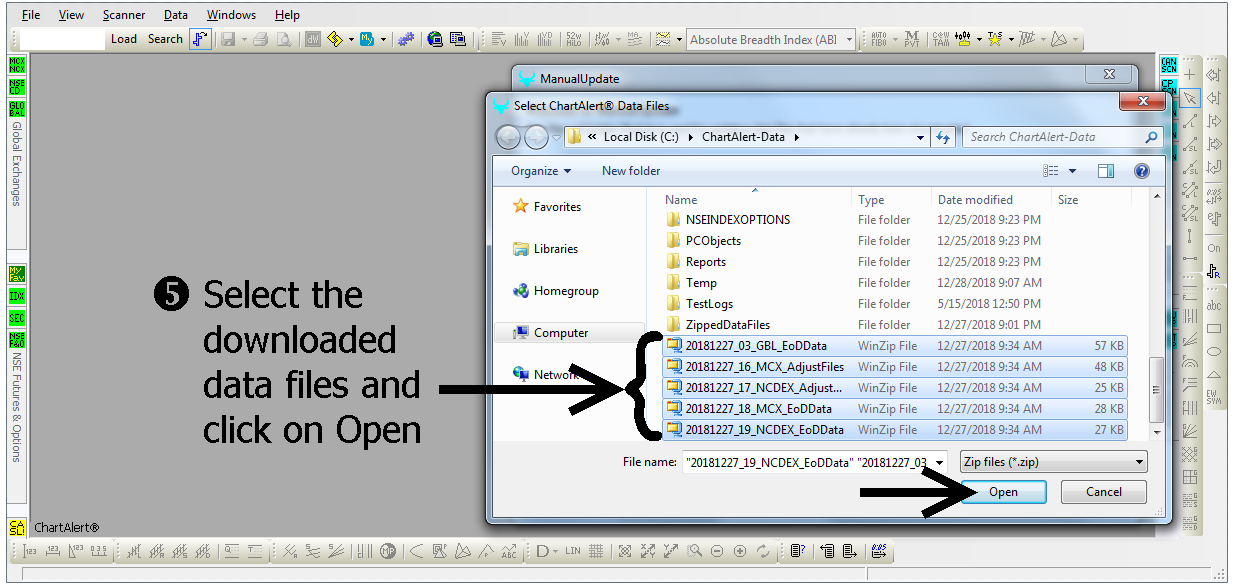Viewport: 1235px width, 585px height.
Task: Select the arrow pointer tool in right toolbar
Action: point(1189,98)
